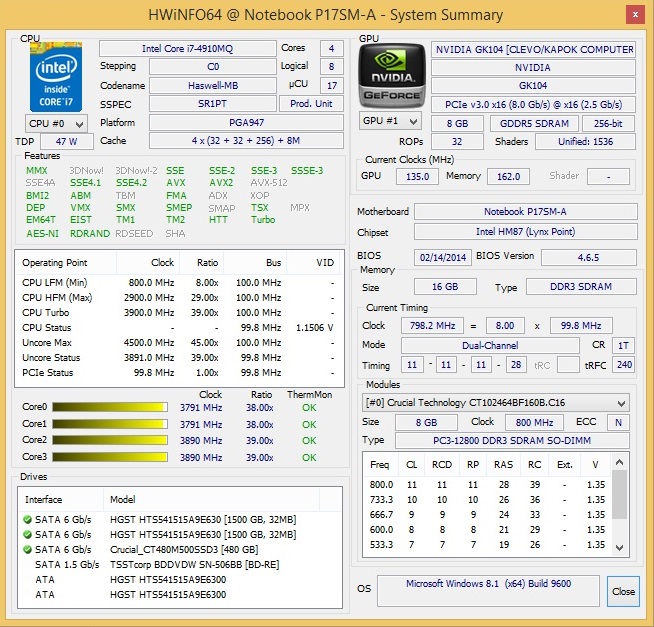Click Core2 clock value 3890 MHz
654x627 pixels.
pos(201,441)
